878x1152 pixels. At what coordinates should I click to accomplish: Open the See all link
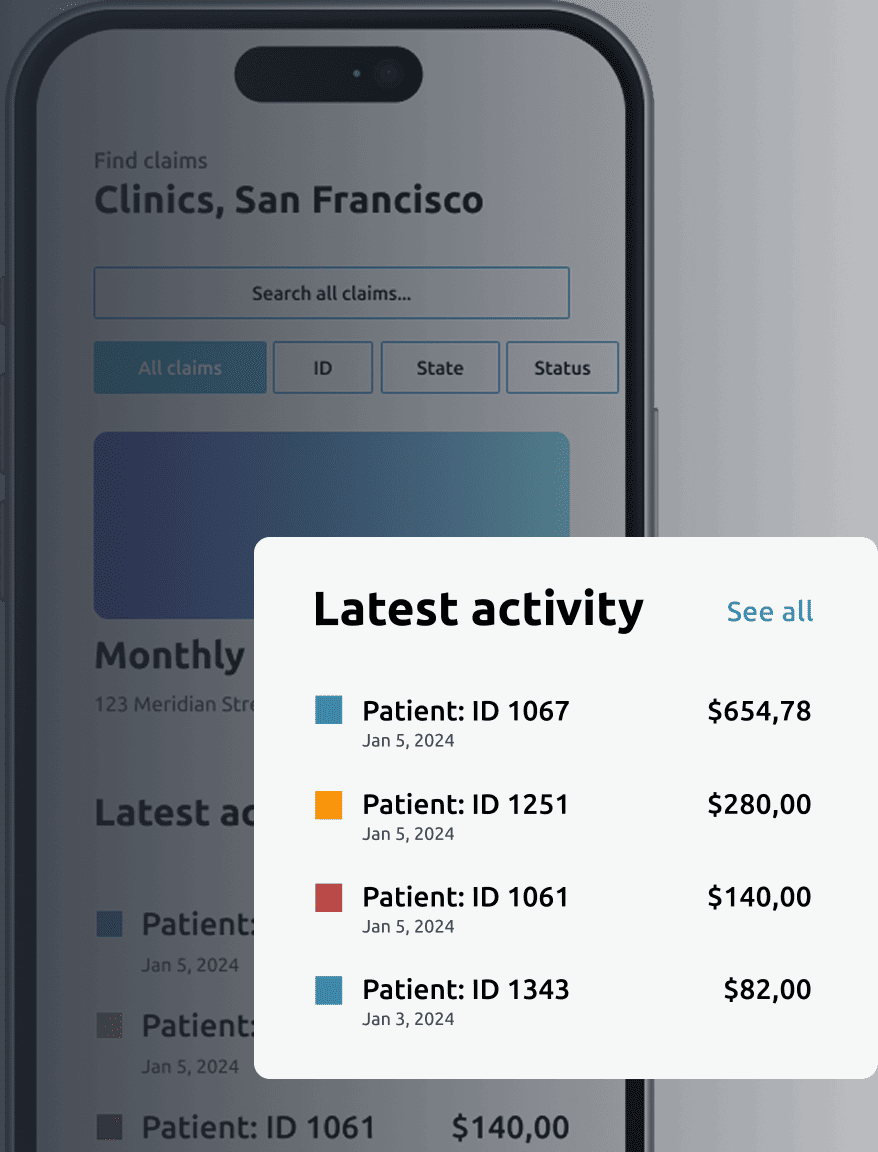pos(769,611)
